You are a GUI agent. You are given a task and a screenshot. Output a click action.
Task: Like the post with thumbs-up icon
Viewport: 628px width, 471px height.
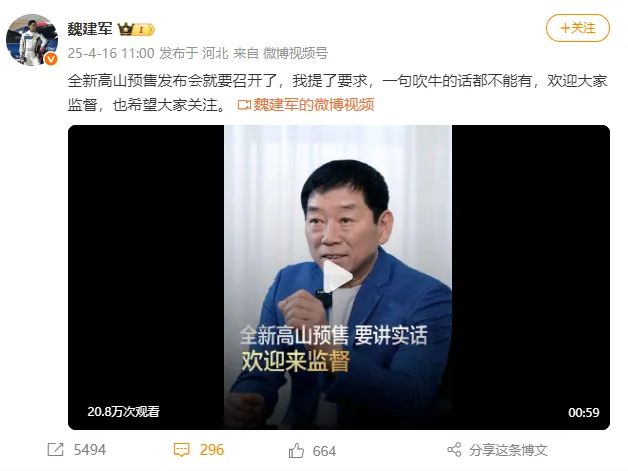[296, 451]
